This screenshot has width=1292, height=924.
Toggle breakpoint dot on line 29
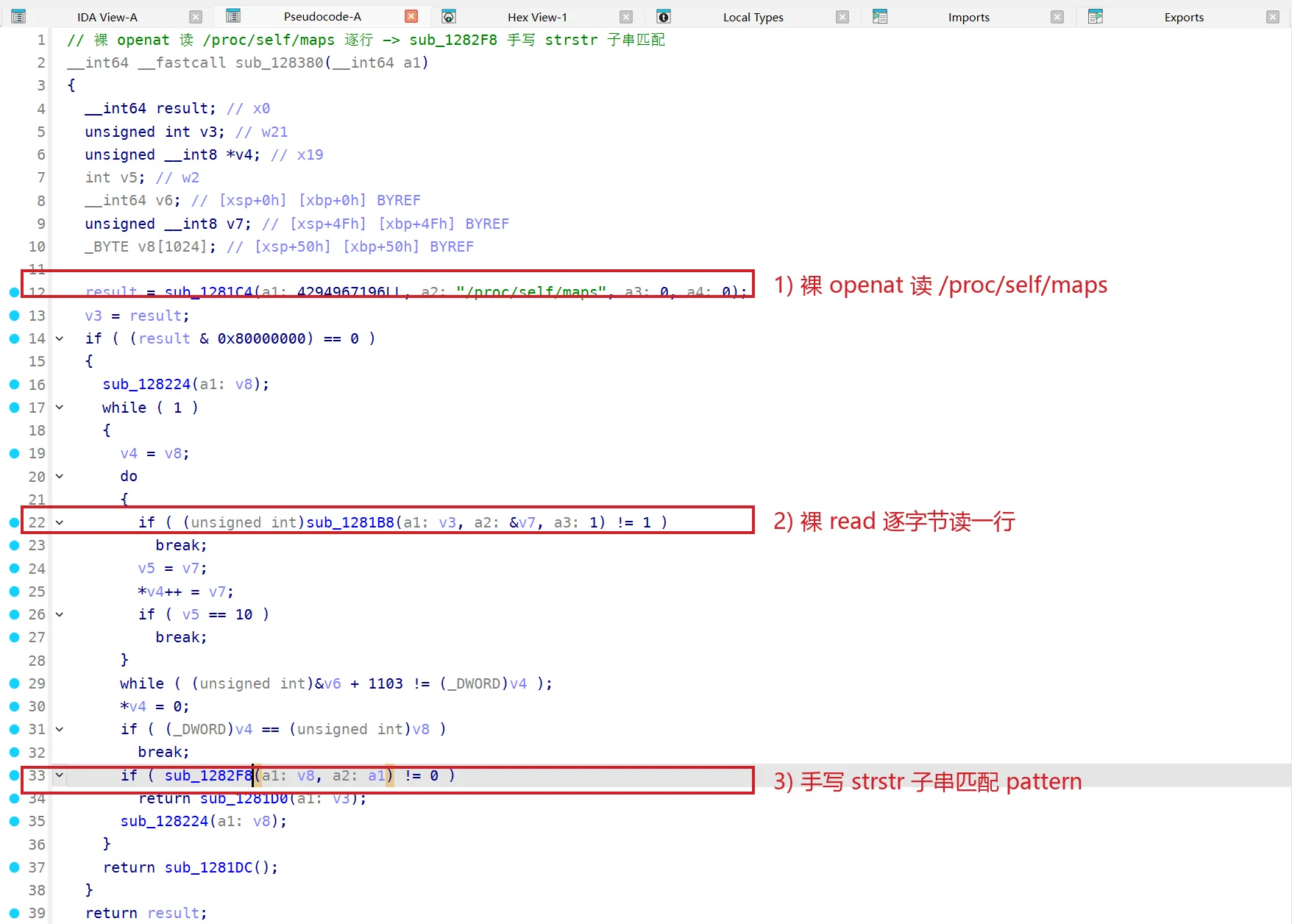point(14,683)
